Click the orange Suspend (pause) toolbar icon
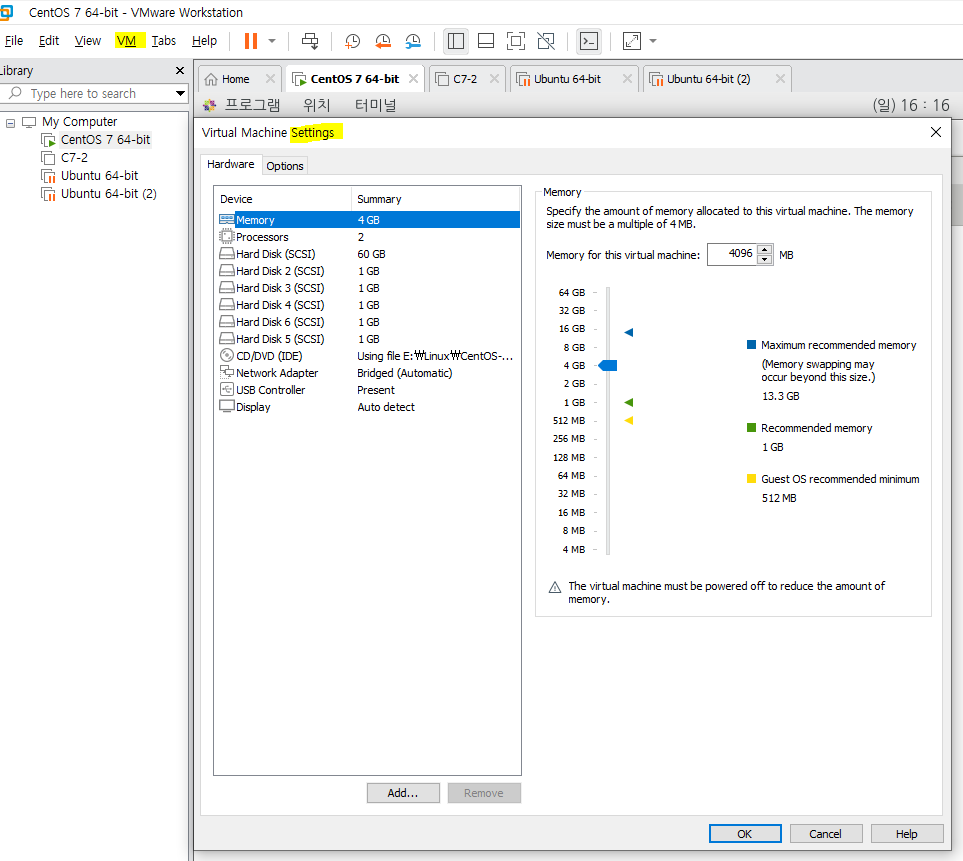The width and height of the screenshot is (963, 861). pyautogui.click(x=251, y=41)
